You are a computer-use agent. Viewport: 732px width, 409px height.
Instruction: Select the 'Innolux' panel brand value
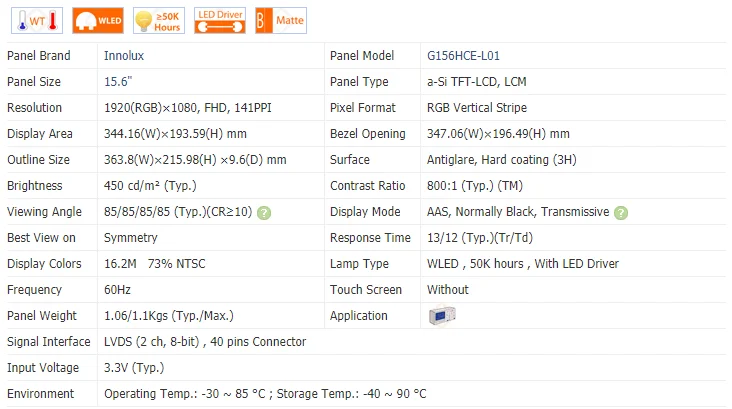tap(124, 56)
